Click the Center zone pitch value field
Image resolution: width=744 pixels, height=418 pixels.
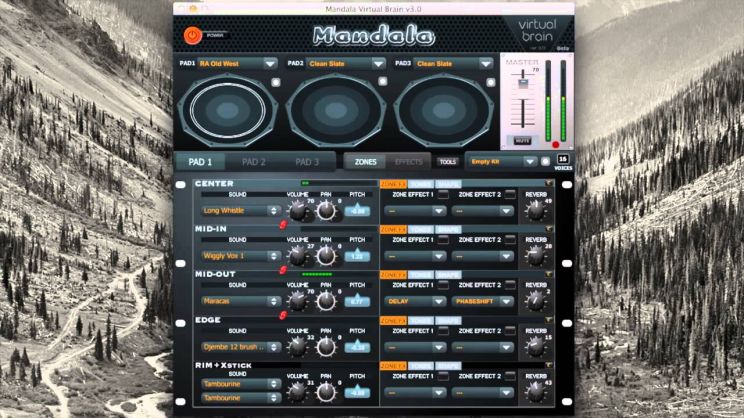click(x=357, y=211)
